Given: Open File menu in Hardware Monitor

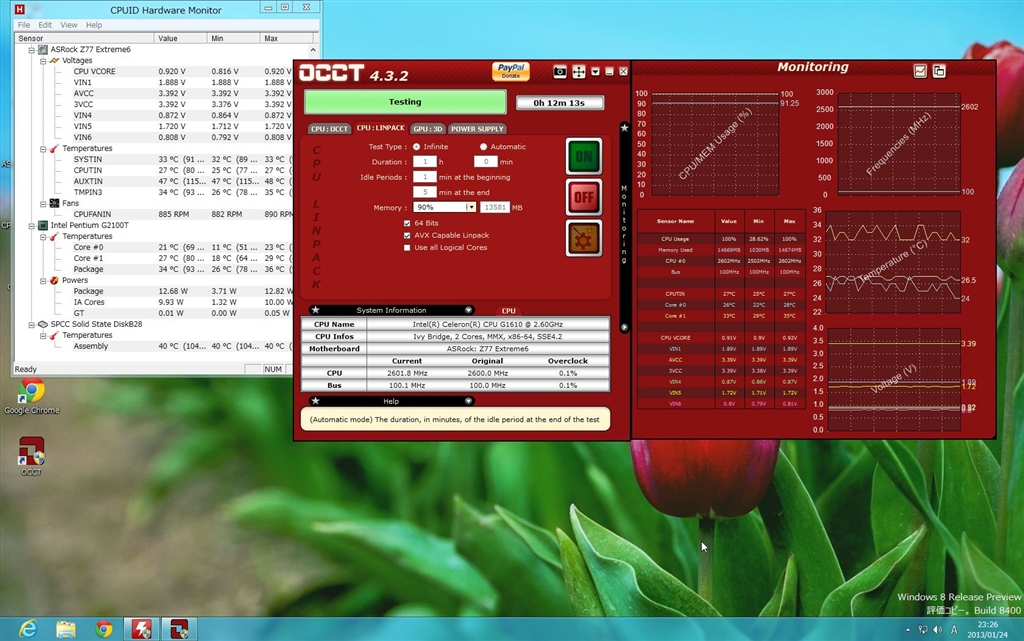Looking at the screenshot, I should (x=24, y=25).
